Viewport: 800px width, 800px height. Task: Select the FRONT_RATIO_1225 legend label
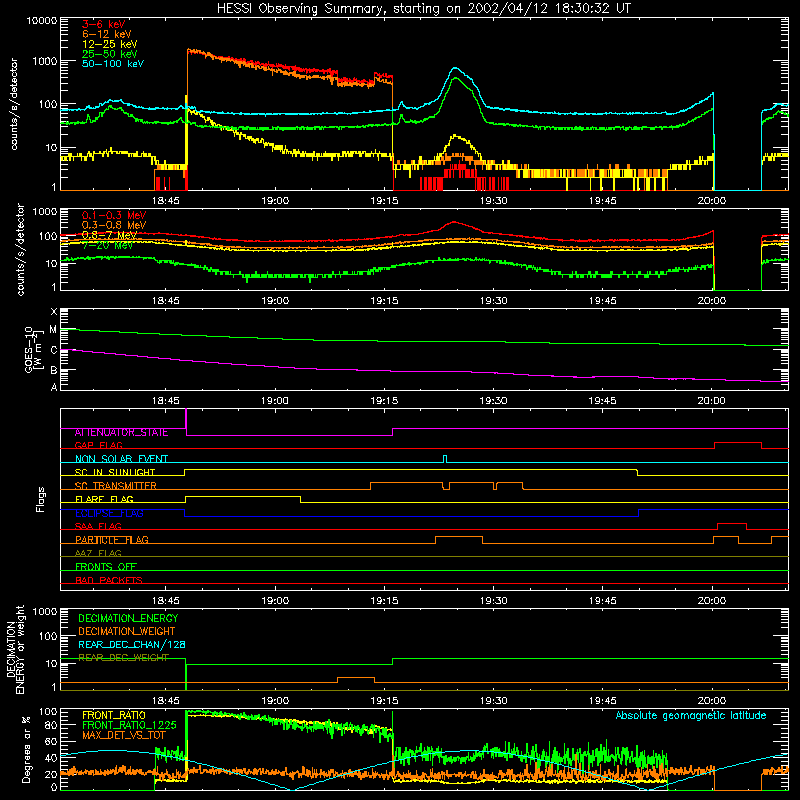(129, 726)
